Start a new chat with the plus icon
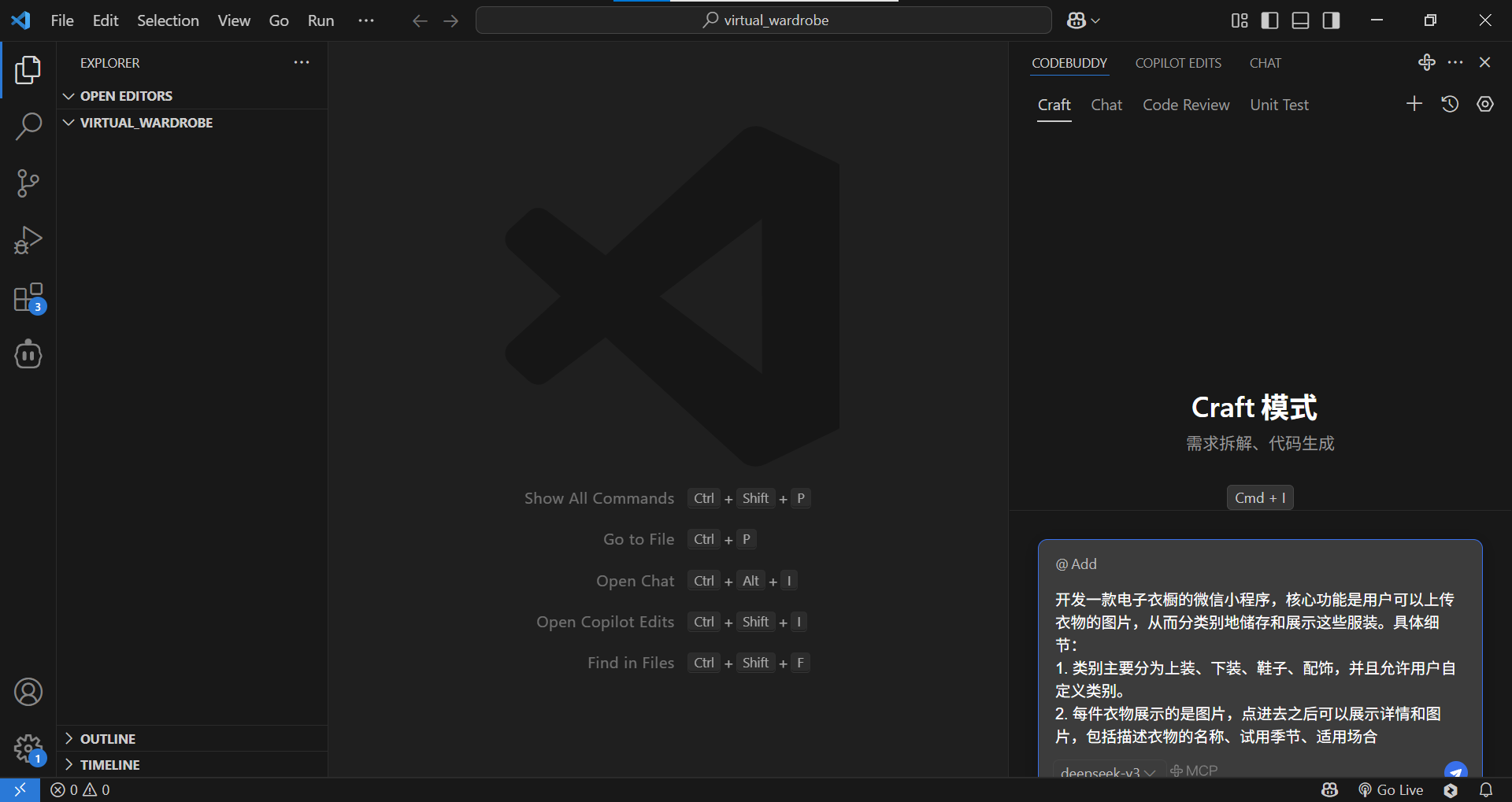The width and height of the screenshot is (1512, 802). [x=1414, y=103]
